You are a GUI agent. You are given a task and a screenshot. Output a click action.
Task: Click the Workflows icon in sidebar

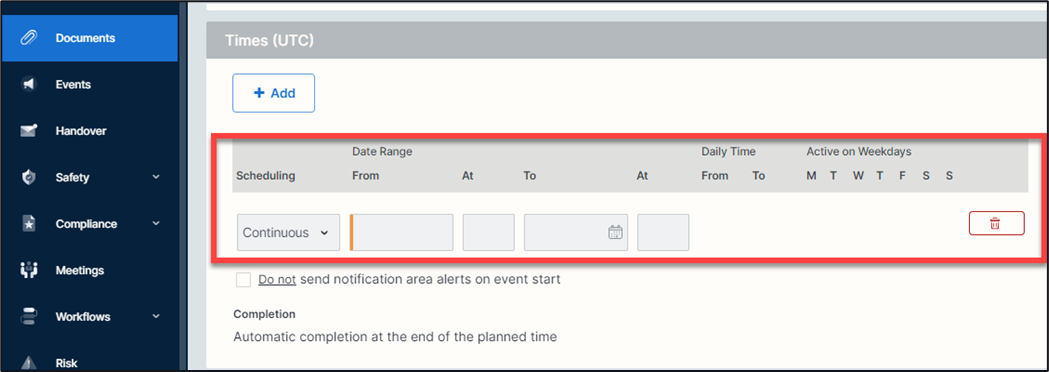click(x=29, y=316)
